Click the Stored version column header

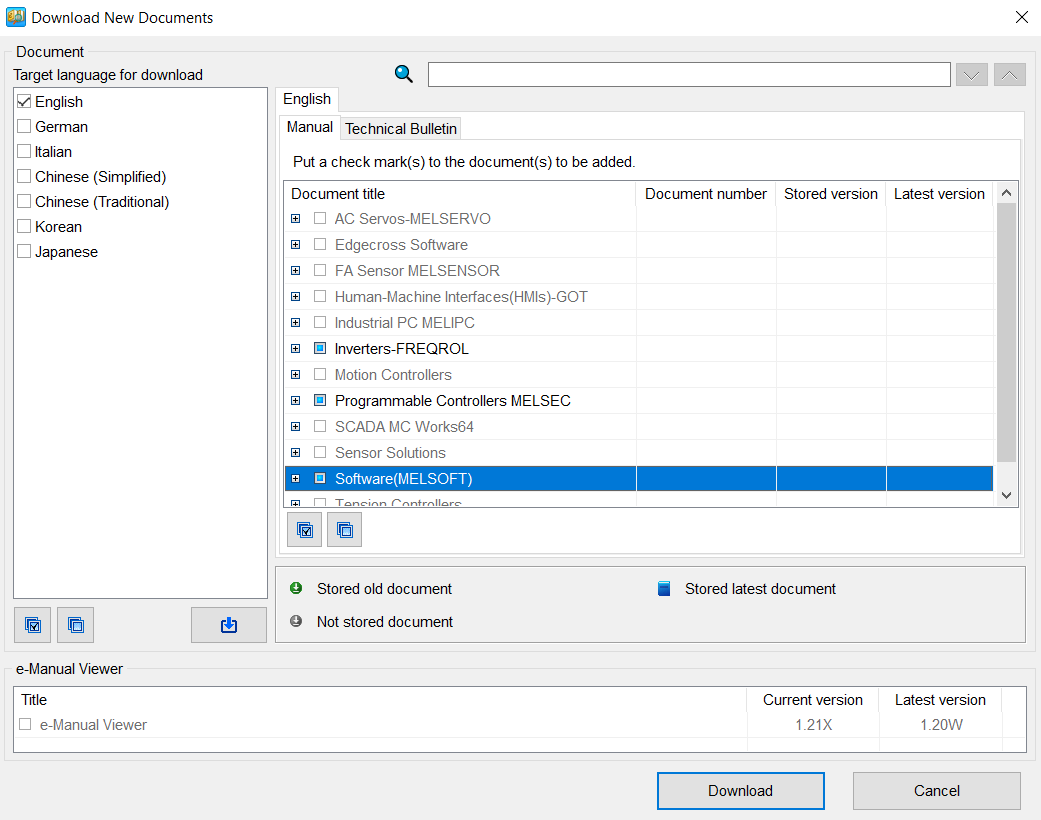831,194
